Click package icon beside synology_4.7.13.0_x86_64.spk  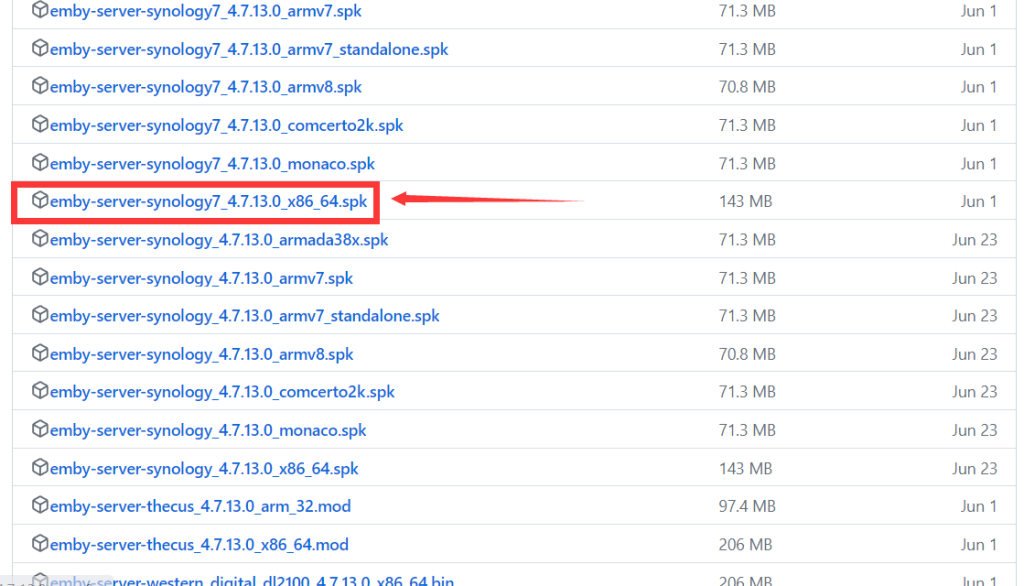click(40, 467)
